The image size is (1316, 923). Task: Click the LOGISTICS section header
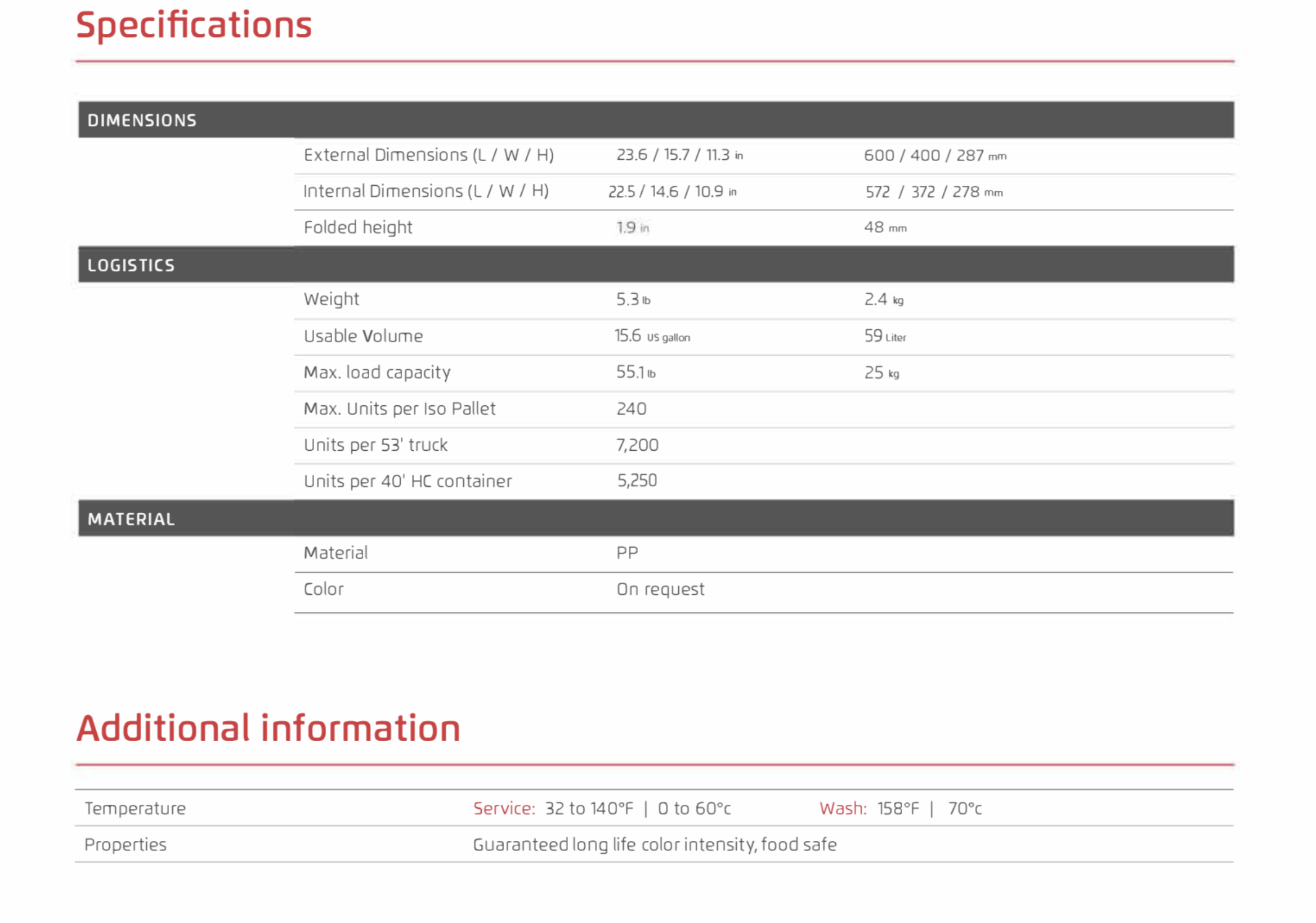point(656,265)
